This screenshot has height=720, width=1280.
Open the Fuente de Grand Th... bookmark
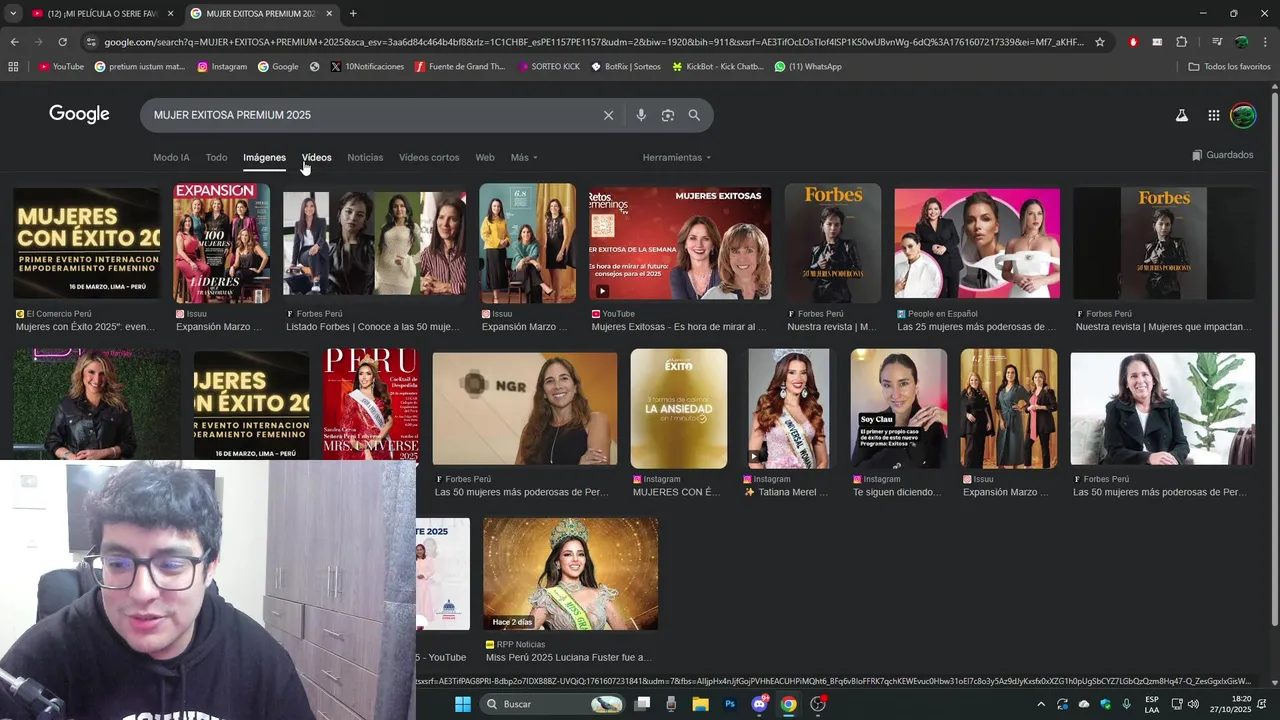point(460,67)
